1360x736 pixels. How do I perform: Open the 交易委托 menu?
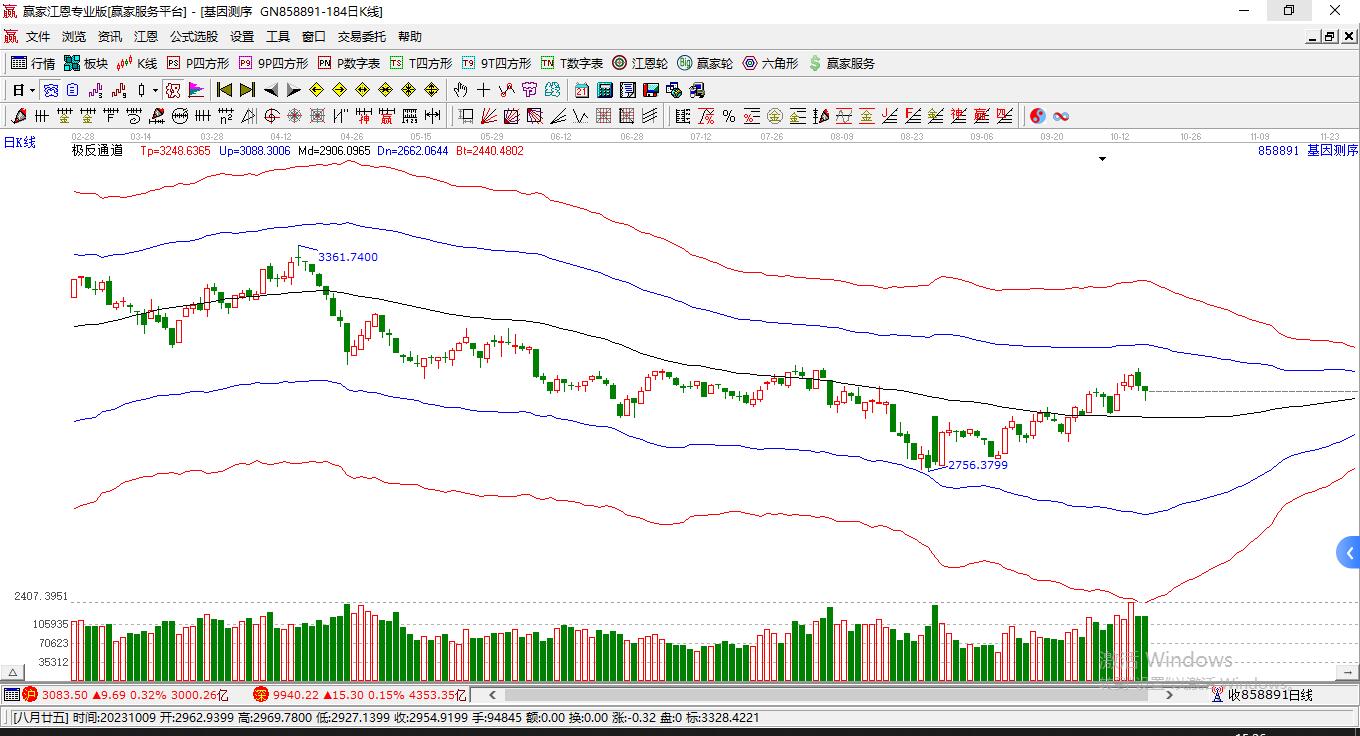pyautogui.click(x=361, y=36)
